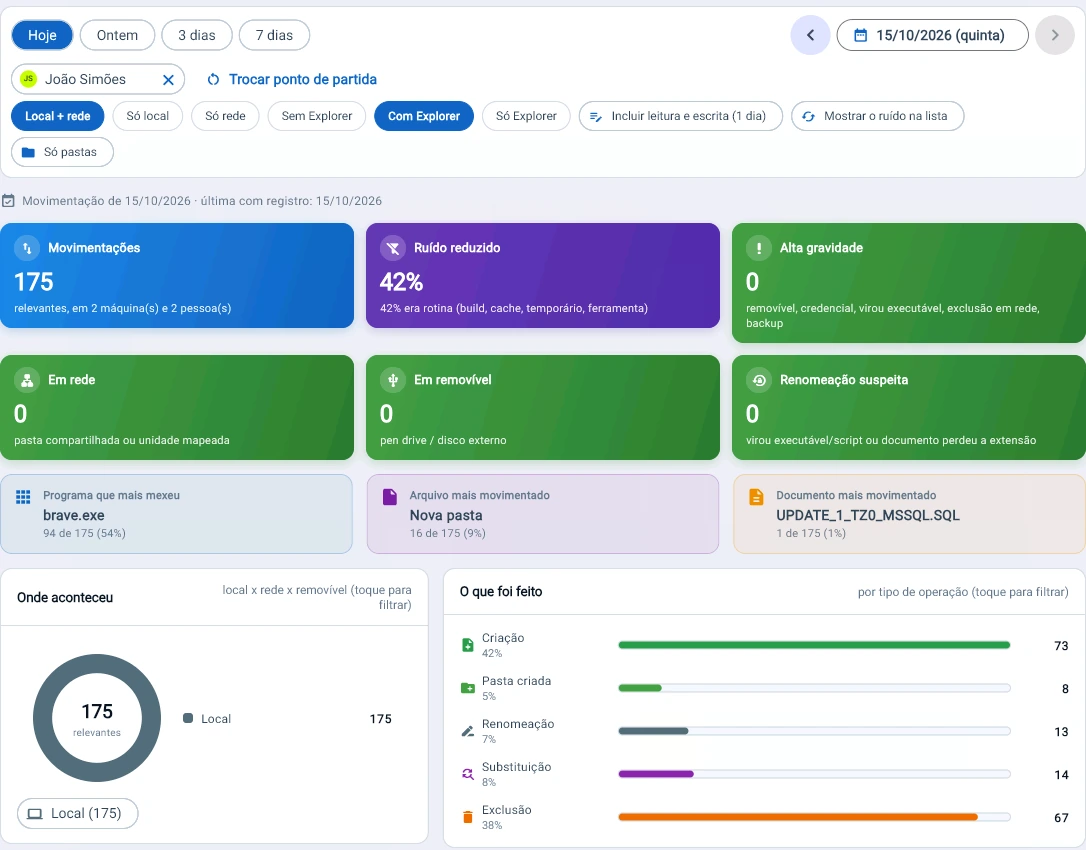Click the 175 relevantes donut chart
1086x850 pixels.
pos(97,718)
